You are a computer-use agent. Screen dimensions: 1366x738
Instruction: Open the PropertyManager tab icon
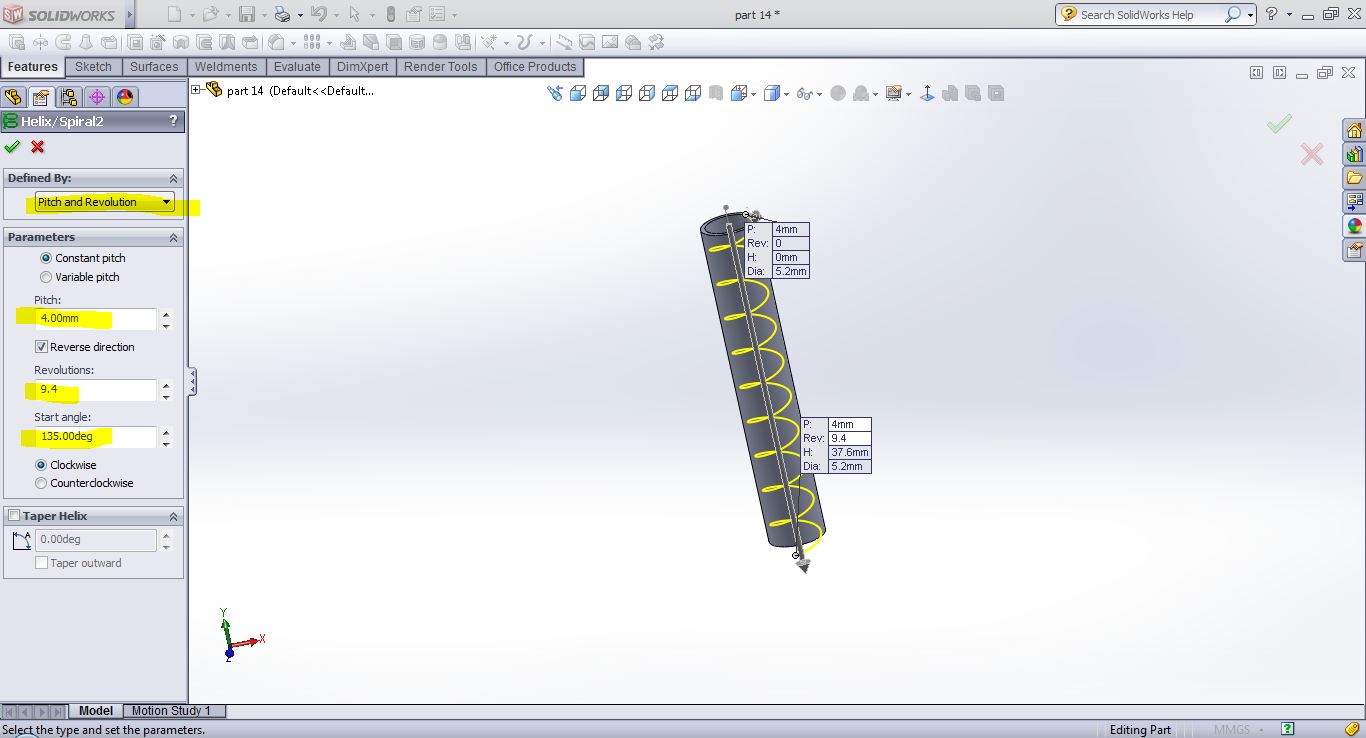click(x=40, y=97)
